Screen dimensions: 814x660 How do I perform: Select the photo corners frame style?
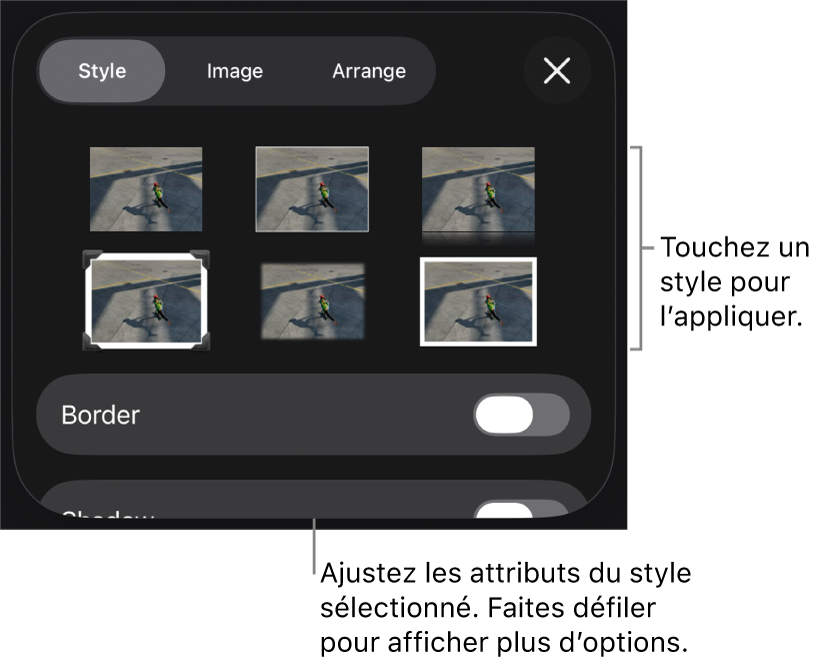tap(146, 301)
